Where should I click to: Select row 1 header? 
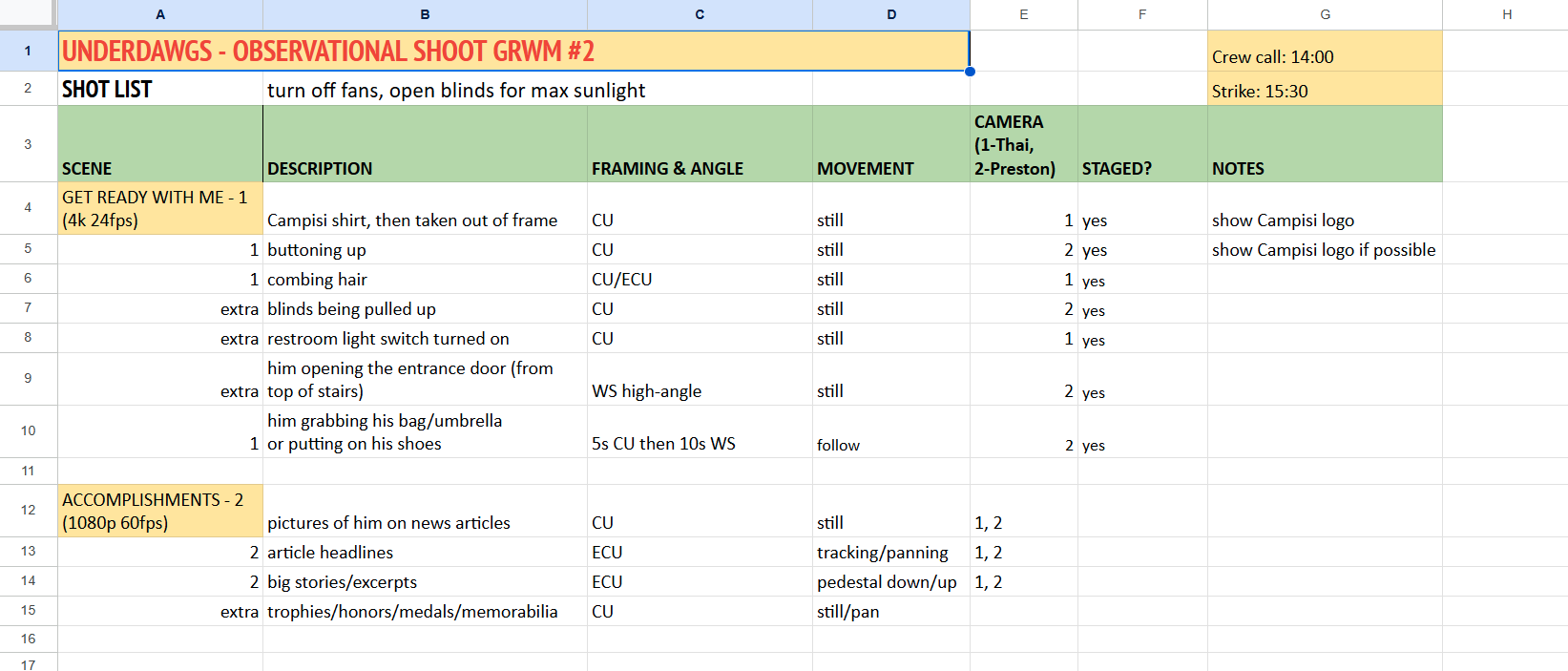pos(29,51)
